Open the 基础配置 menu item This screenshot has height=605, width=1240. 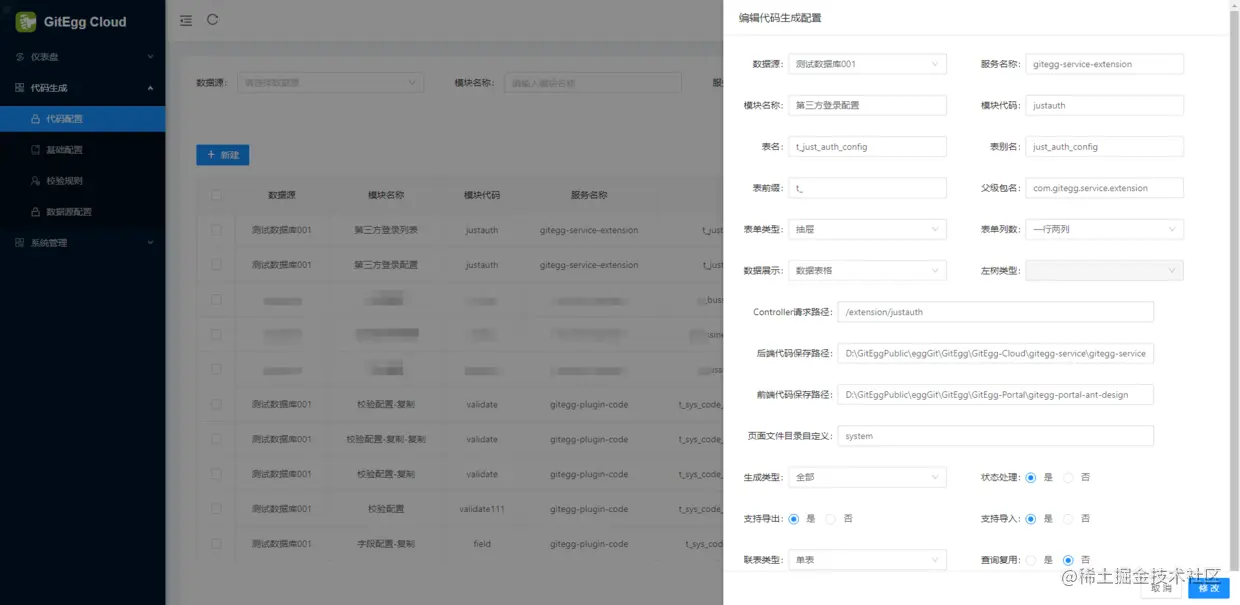82,150
